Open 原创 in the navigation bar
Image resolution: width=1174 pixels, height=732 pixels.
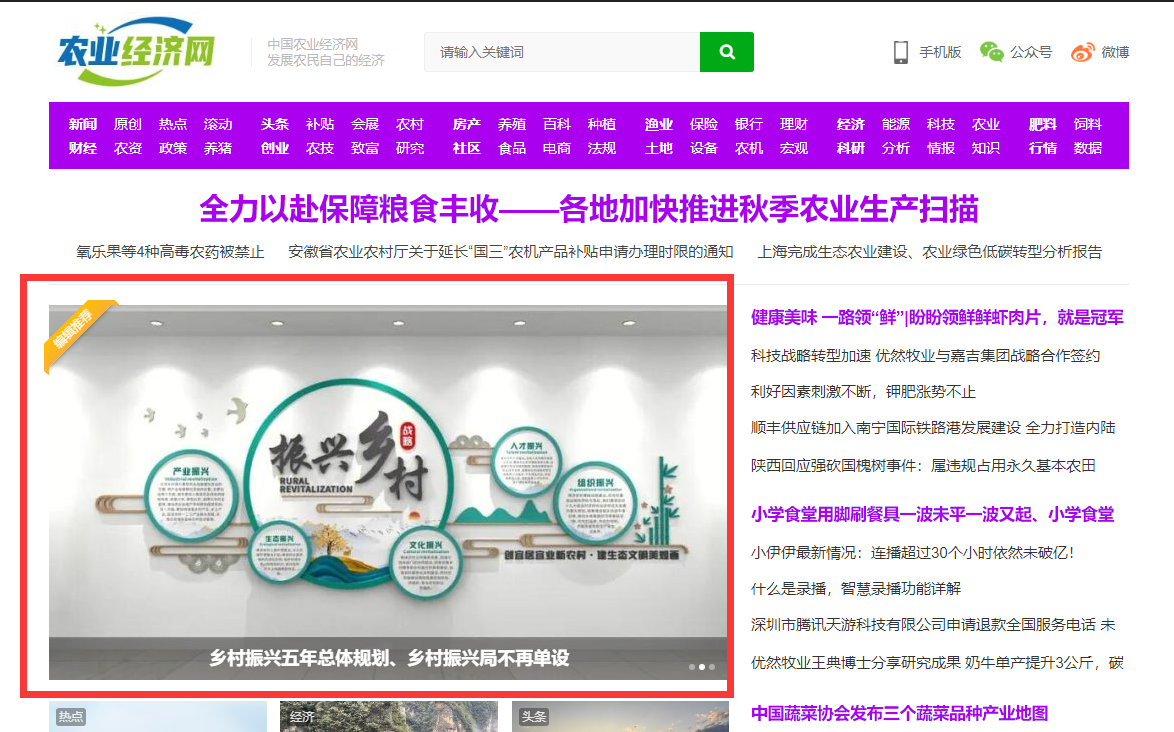click(127, 124)
